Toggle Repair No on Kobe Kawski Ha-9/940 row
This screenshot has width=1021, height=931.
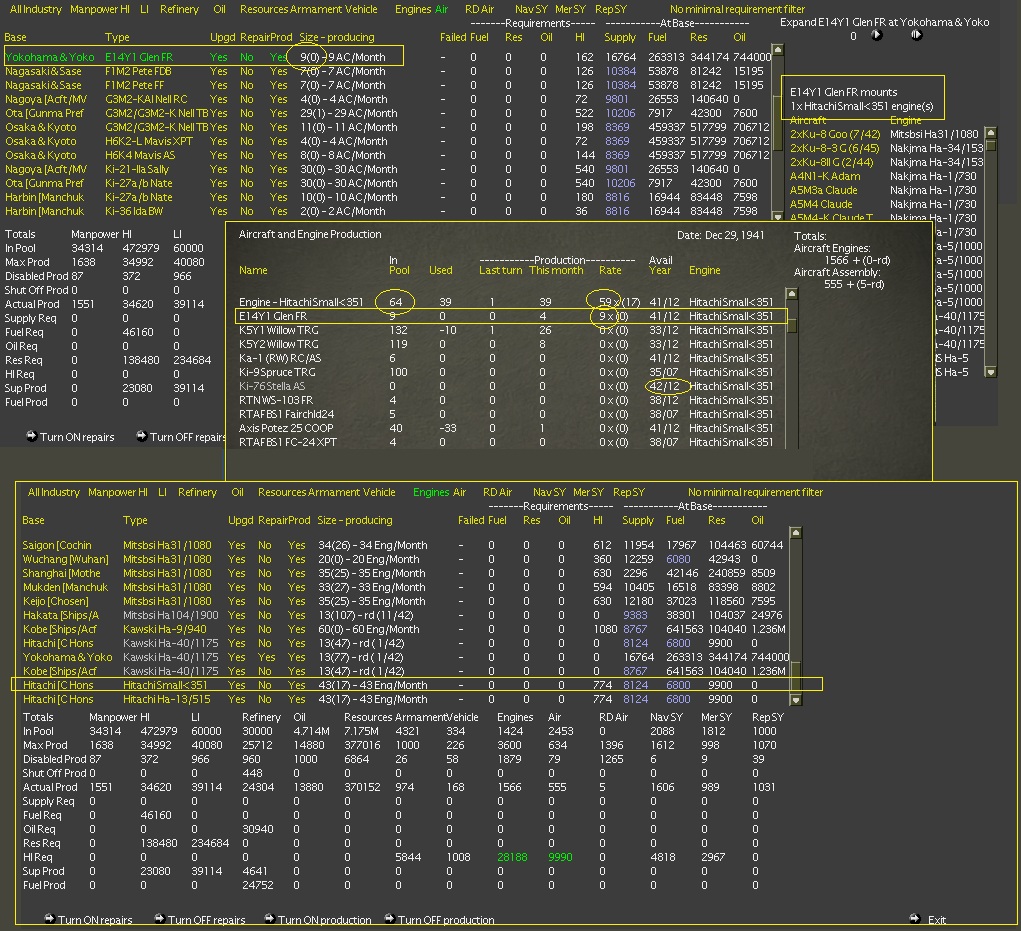[x=264, y=629]
